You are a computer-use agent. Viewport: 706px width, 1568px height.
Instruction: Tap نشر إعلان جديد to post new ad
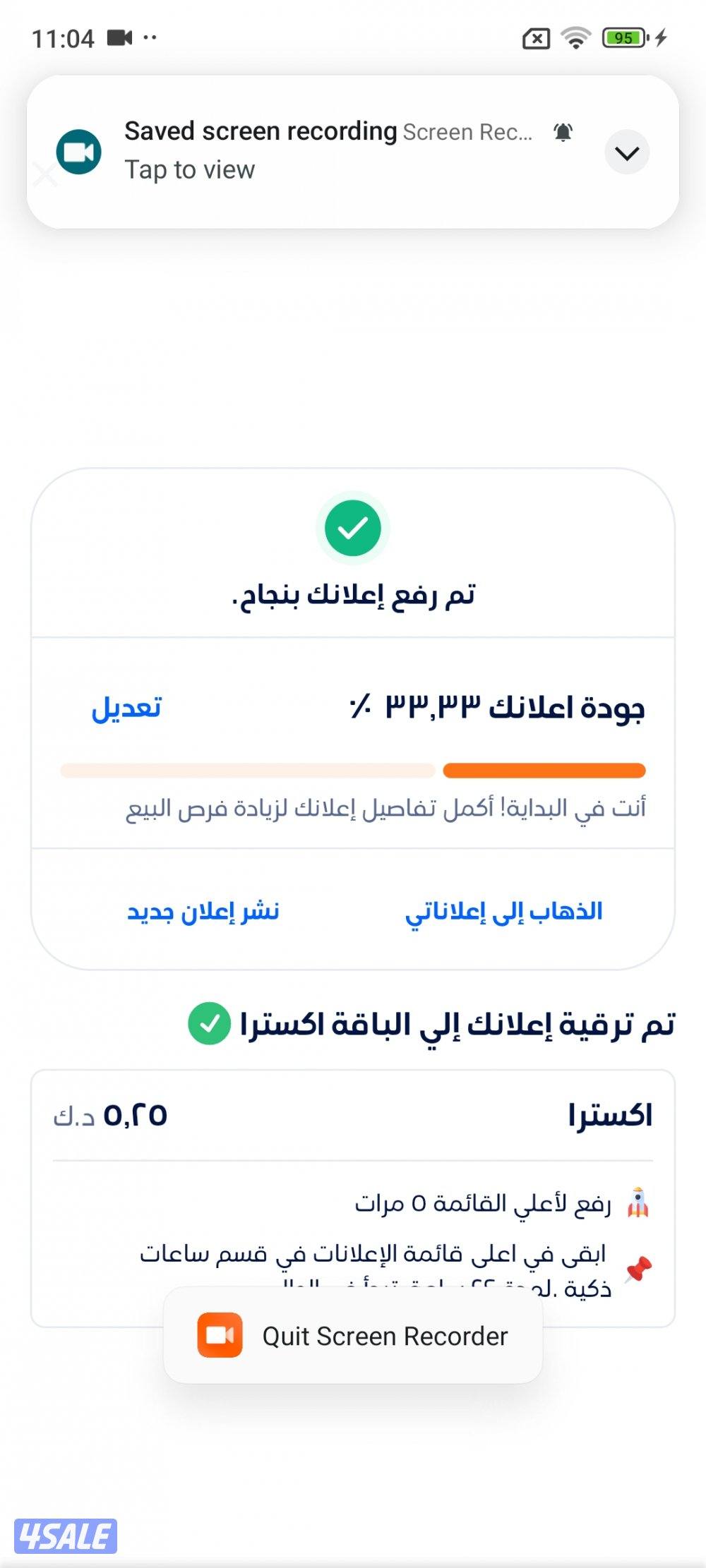pos(203,911)
